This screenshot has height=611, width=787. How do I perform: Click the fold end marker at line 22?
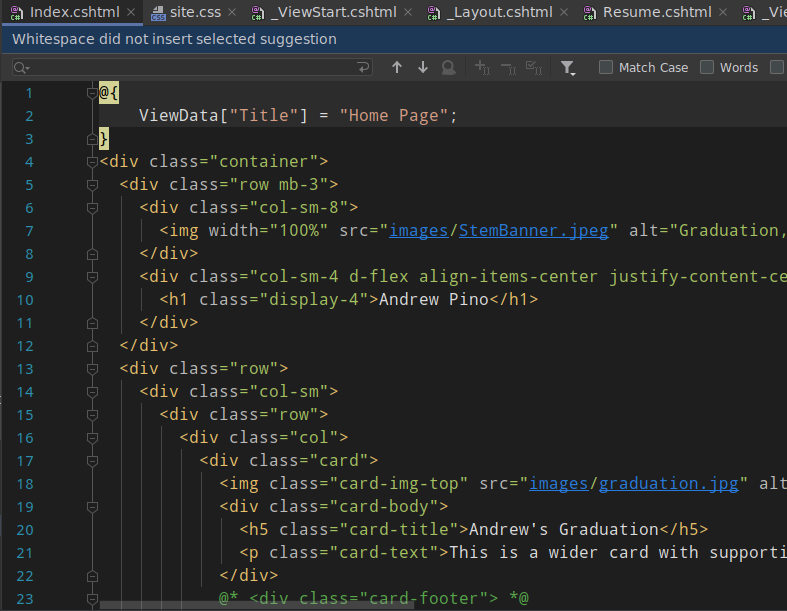pos(92,576)
